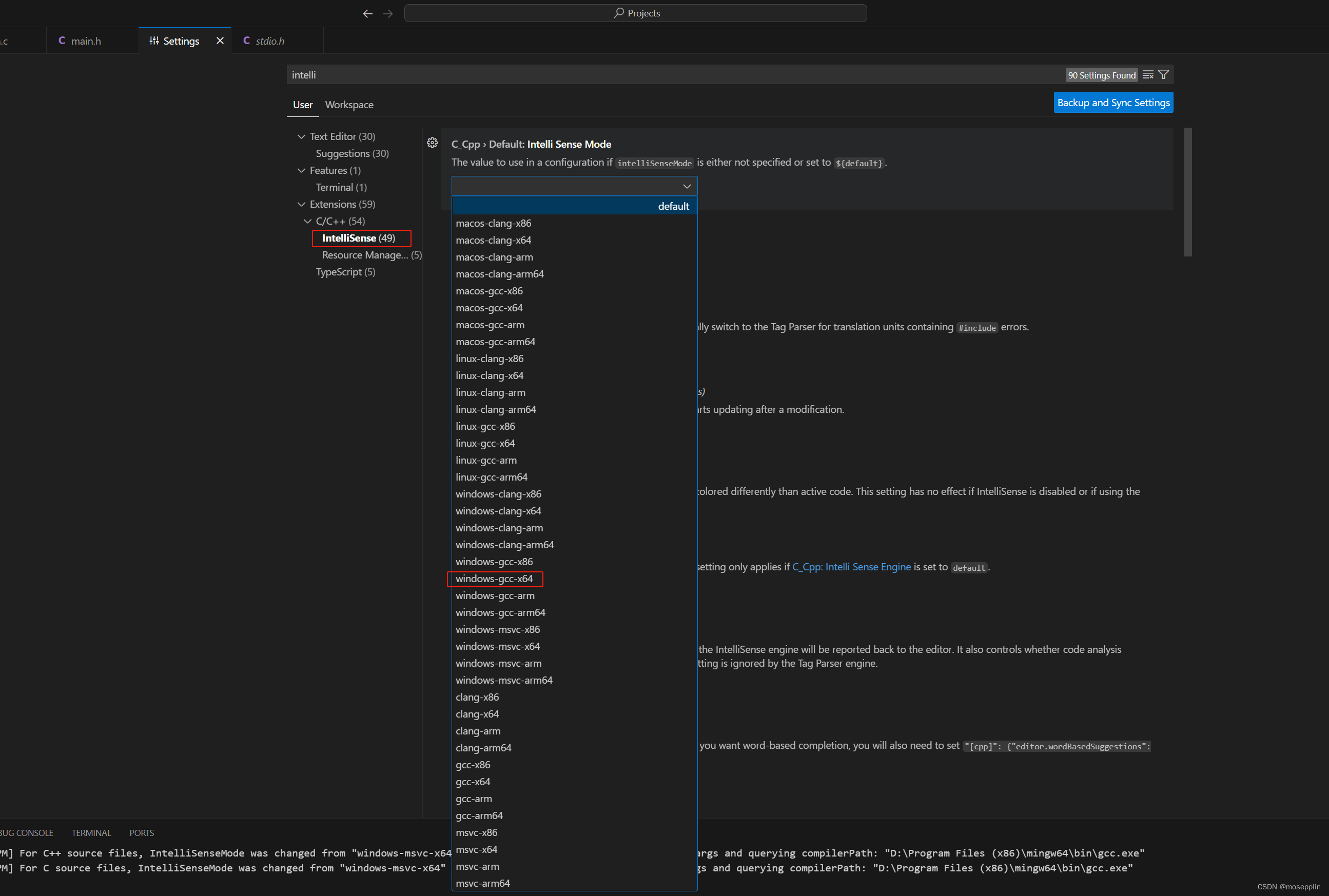The height and width of the screenshot is (896, 1329).
Task: Collapse the Extensions tree section
Action: (301, 204)
